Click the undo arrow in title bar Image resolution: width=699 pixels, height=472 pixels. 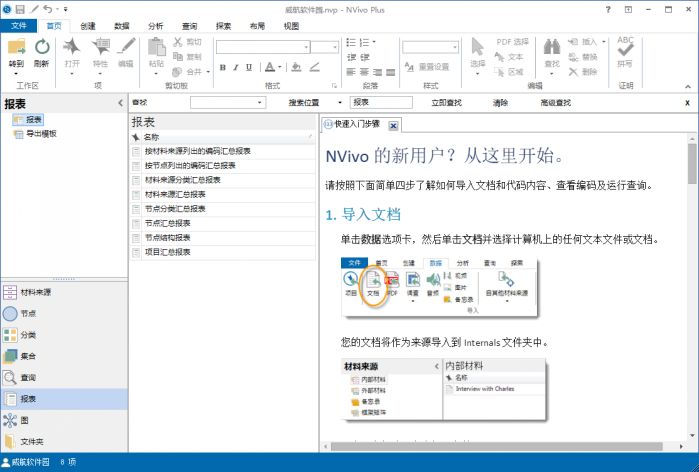(x=47, y=9)
